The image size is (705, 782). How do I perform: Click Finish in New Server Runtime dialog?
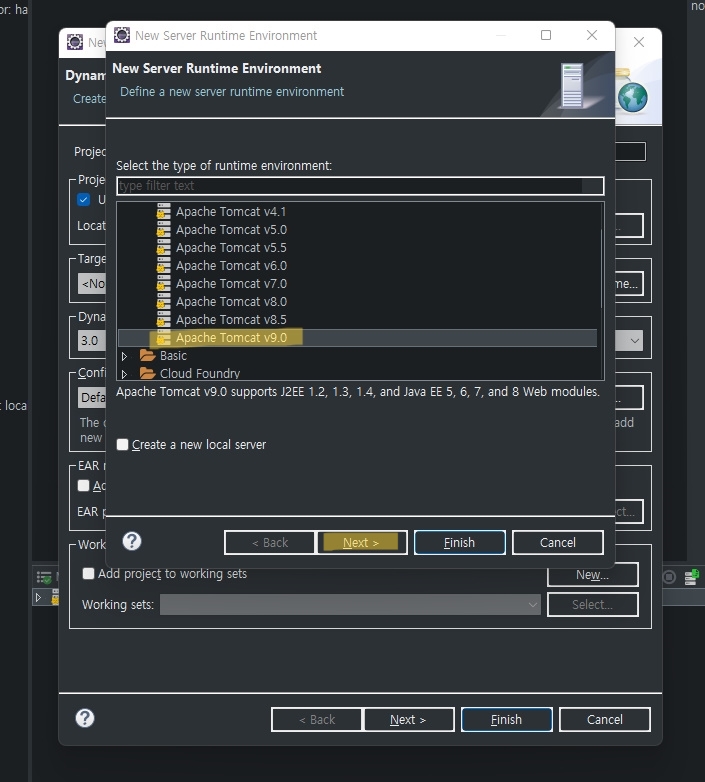pyautogui.click(x=459, y=543)
